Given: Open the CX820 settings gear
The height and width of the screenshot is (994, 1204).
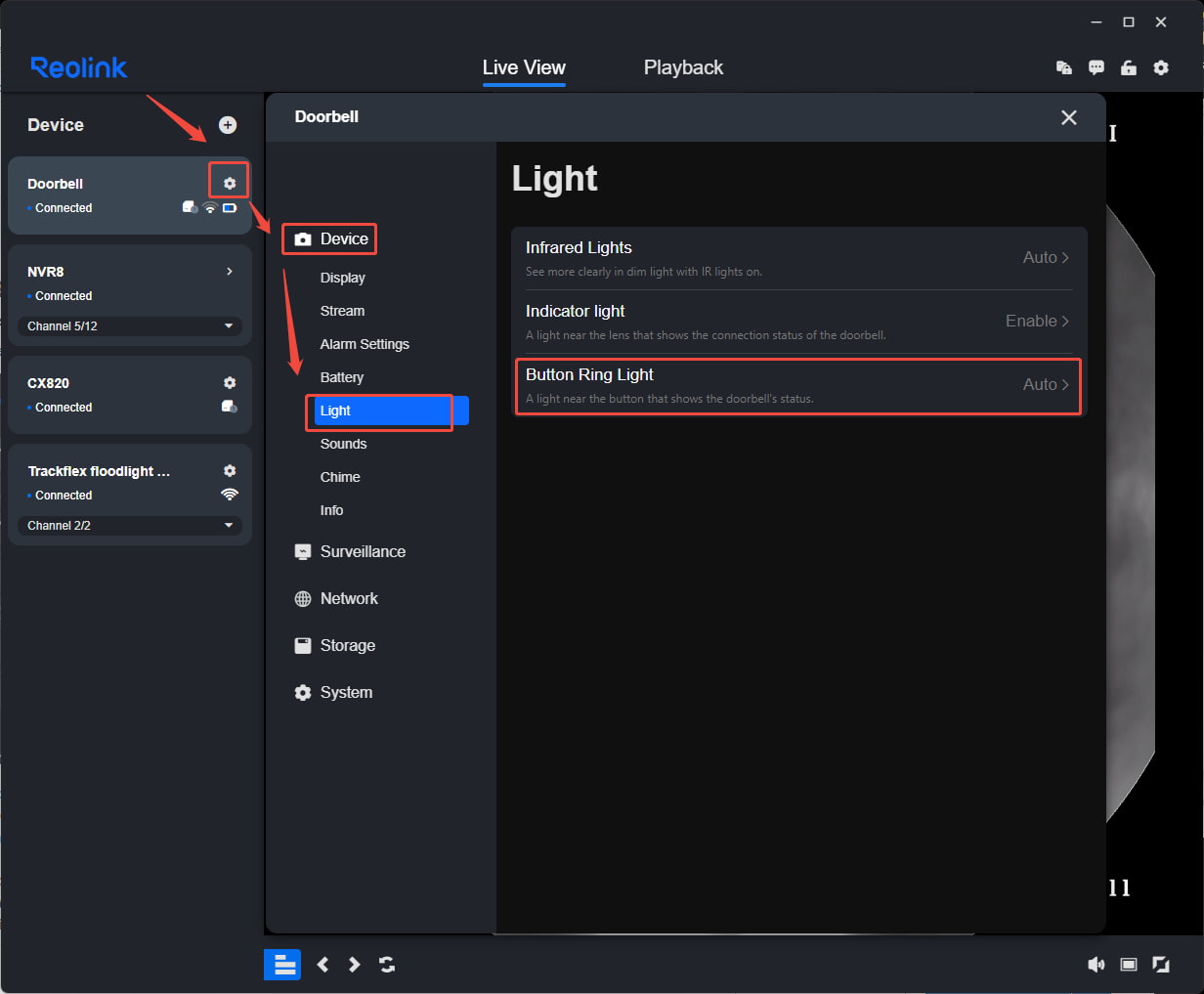Looking at the screenshot, I should 230,382.
